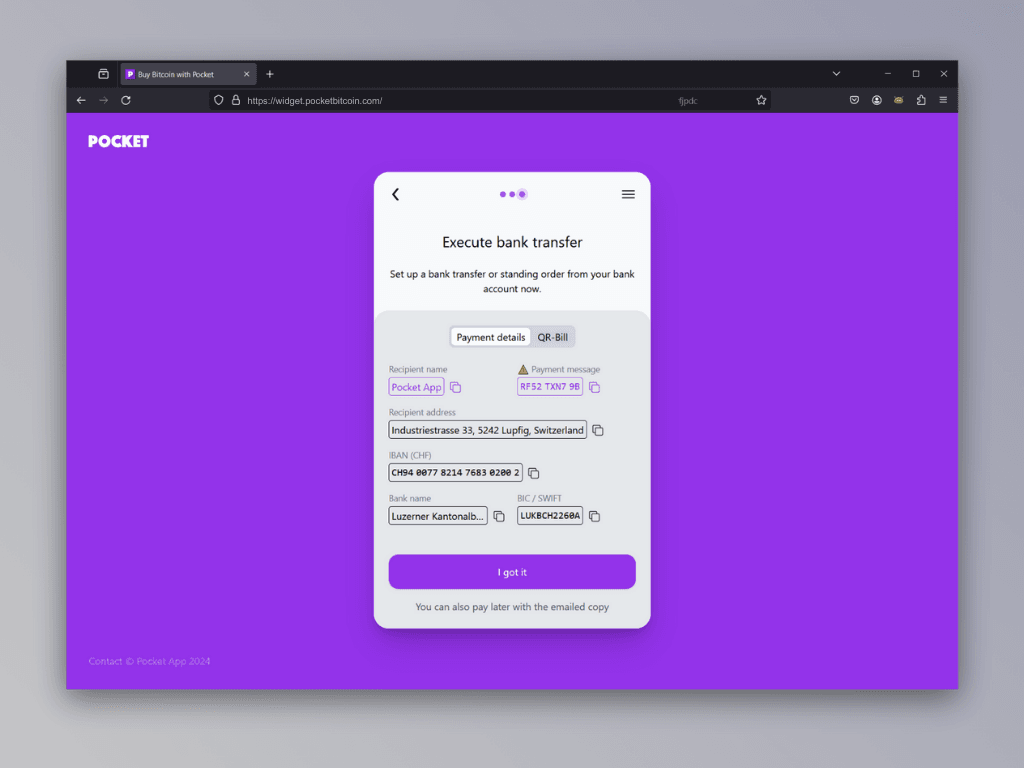This screenshot has height=768, width=1024.
Task: Copy the recipient name Pocket App
Action: [x=456, y=387]
